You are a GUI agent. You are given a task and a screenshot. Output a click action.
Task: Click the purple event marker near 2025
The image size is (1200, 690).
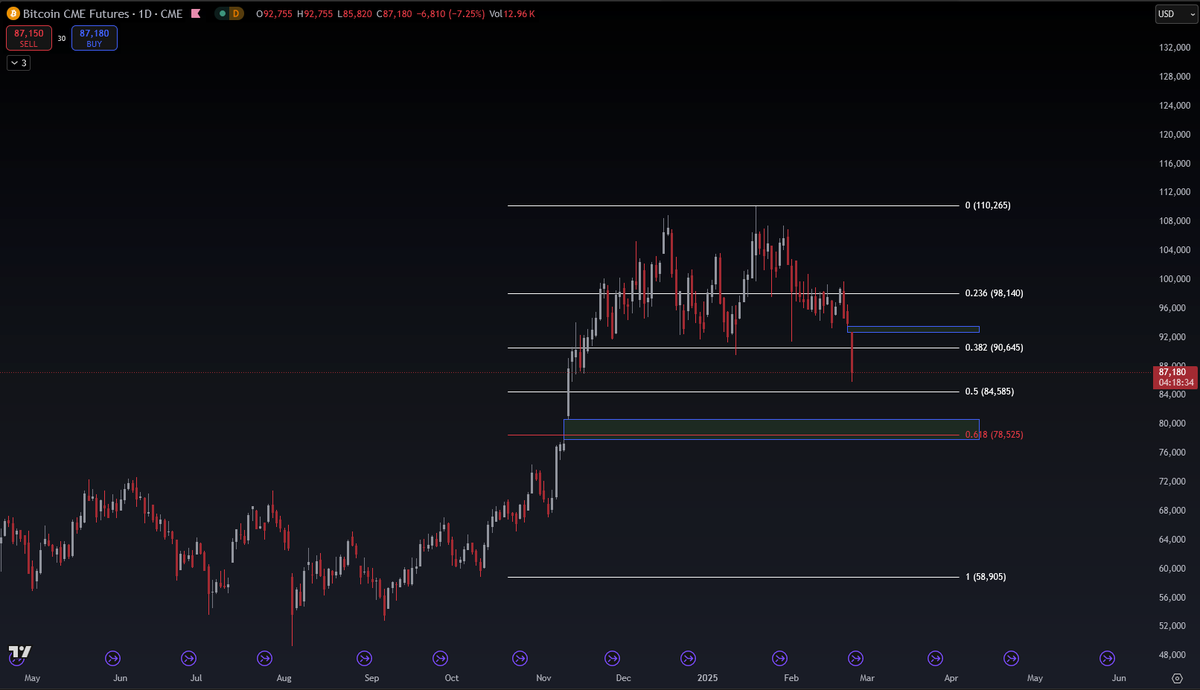688,658
